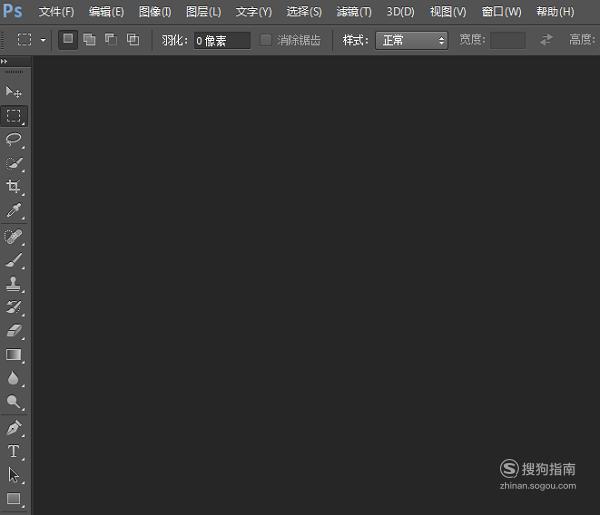Select the Gradient tool
Image resolution: width=600 pixels, height=515 pixels.
(x=14, y=354)
